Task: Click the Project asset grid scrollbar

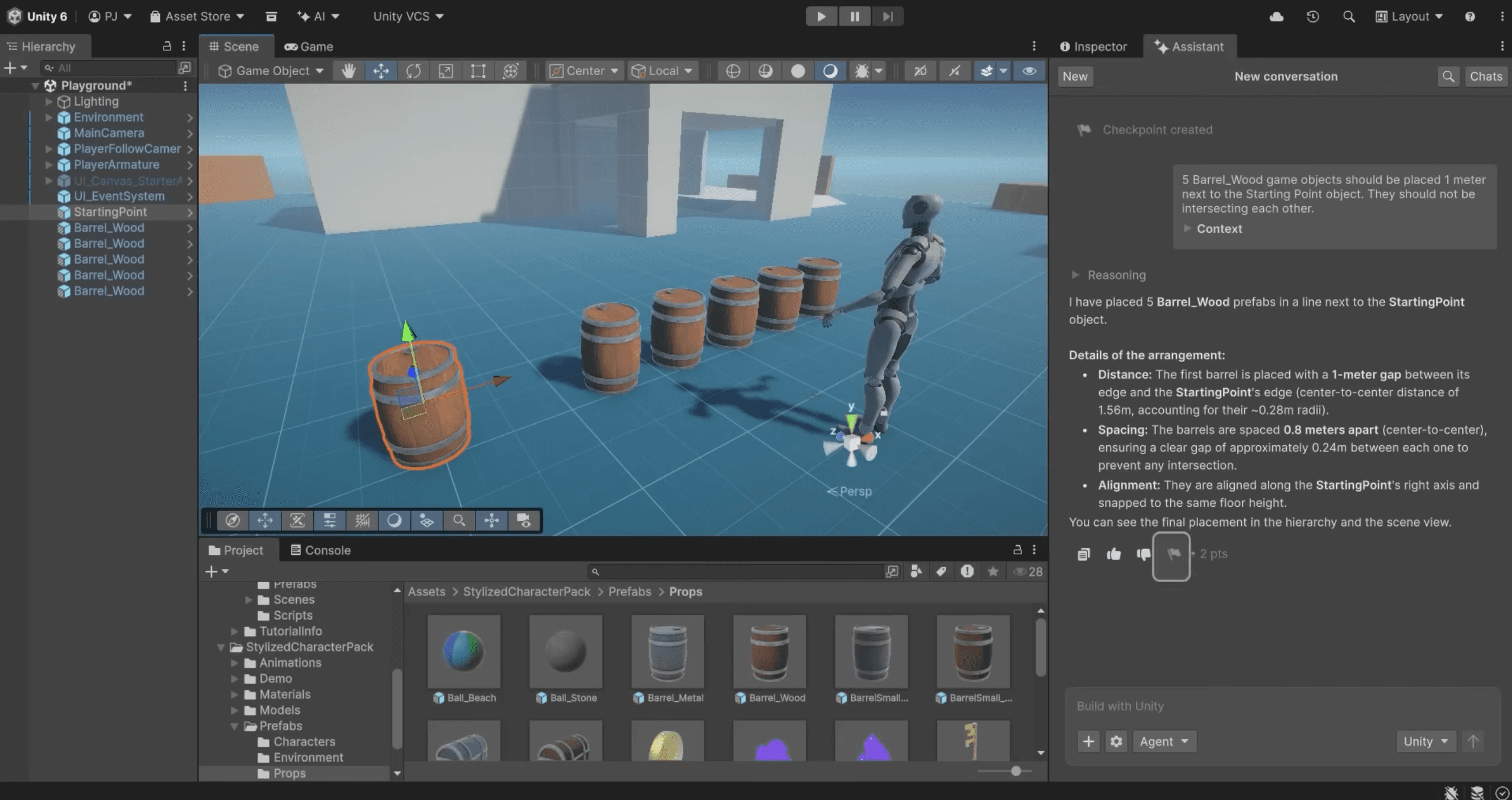Action: click(1041, 647)
